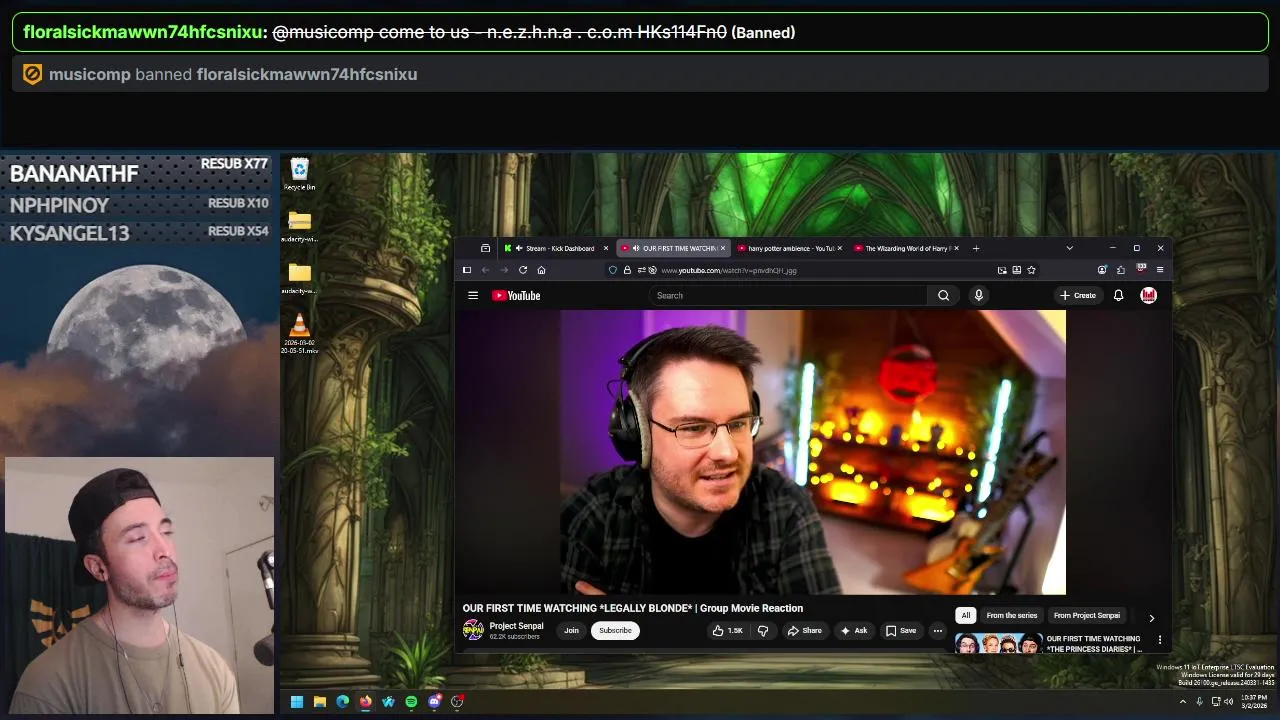
Task: Go back with the browser back arrow
Action: point(485,270)
